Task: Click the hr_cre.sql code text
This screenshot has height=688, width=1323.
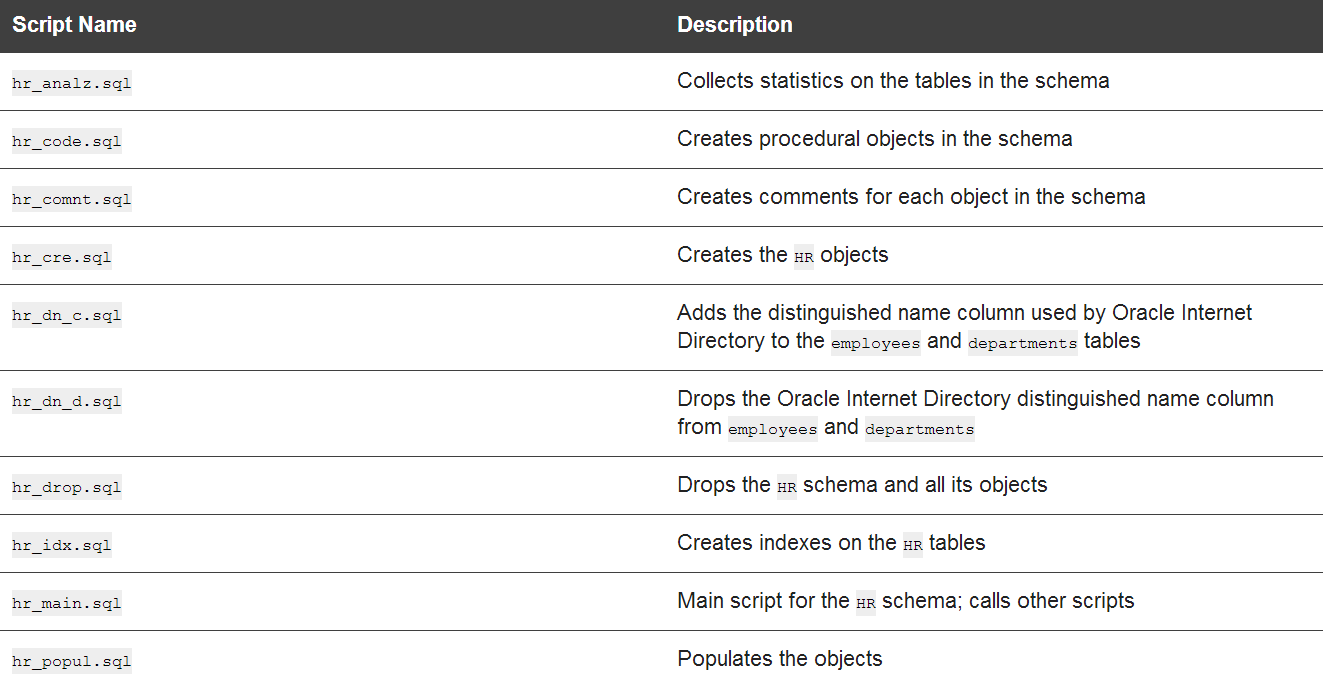Action: (61, 257)
